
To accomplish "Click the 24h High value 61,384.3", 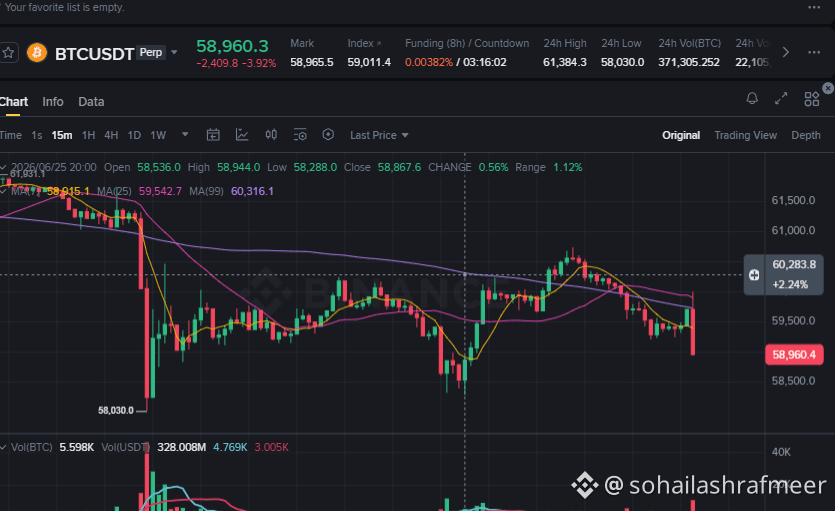I will click(x=564, y=62).
